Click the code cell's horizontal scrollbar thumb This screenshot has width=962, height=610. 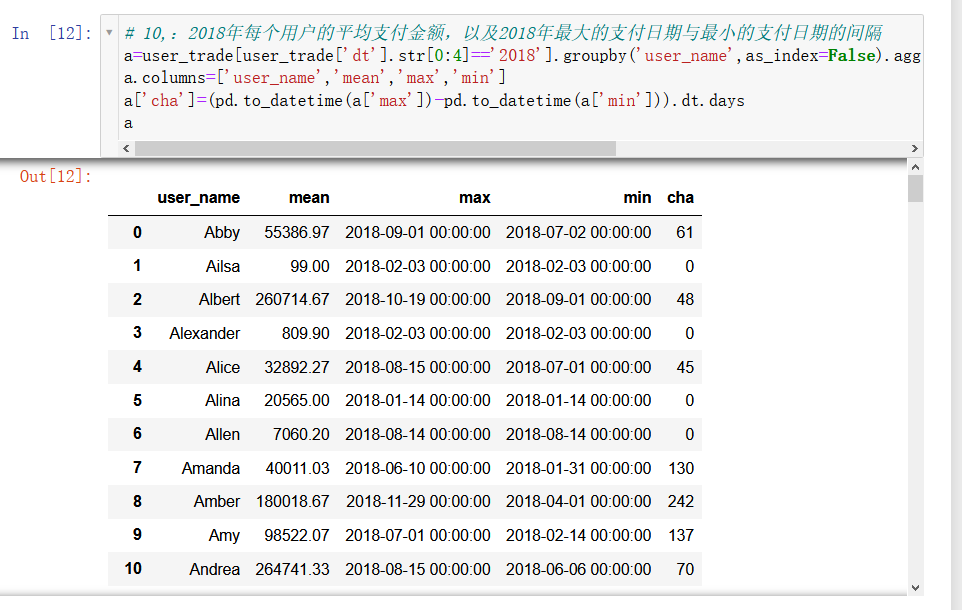pyautogui.click(x=375, y=149)
